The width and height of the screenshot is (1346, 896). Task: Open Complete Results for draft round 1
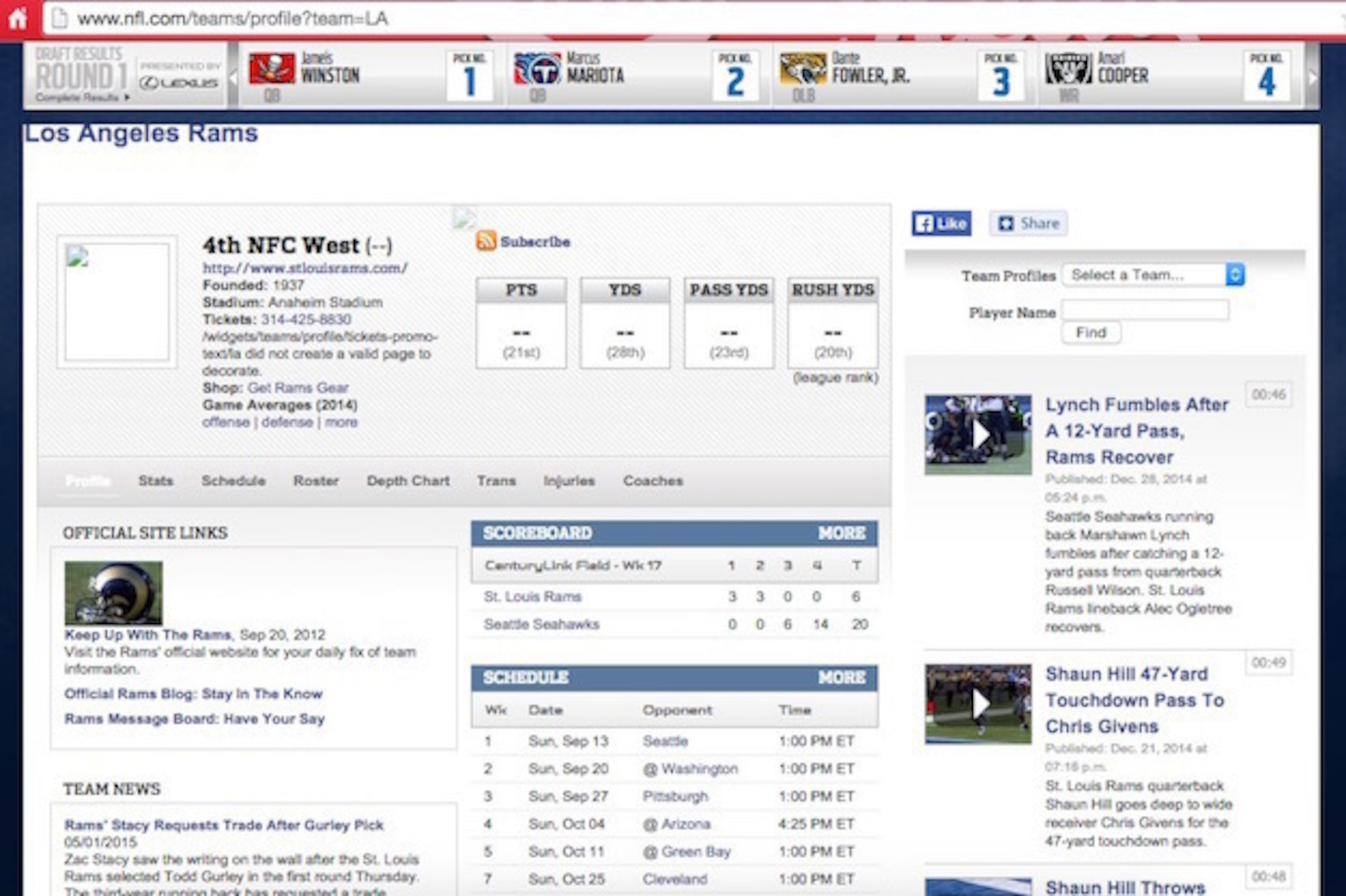pyautogui.click(x=83, y=98)
